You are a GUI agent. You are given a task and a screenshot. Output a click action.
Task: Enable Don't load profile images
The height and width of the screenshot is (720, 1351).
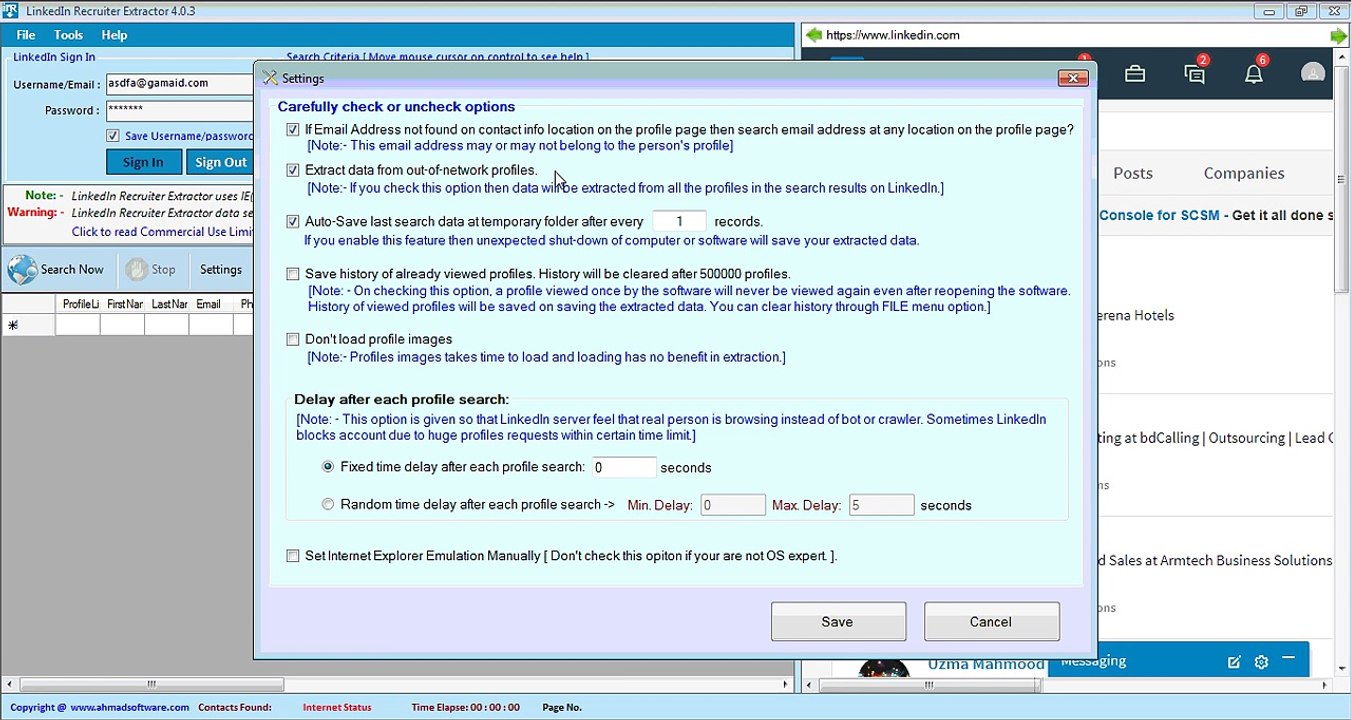click(293, 340)
